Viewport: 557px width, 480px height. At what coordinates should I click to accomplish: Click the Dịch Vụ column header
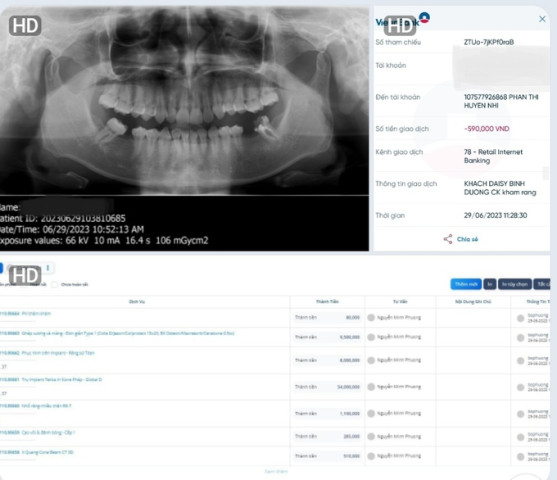click(137, 302)
